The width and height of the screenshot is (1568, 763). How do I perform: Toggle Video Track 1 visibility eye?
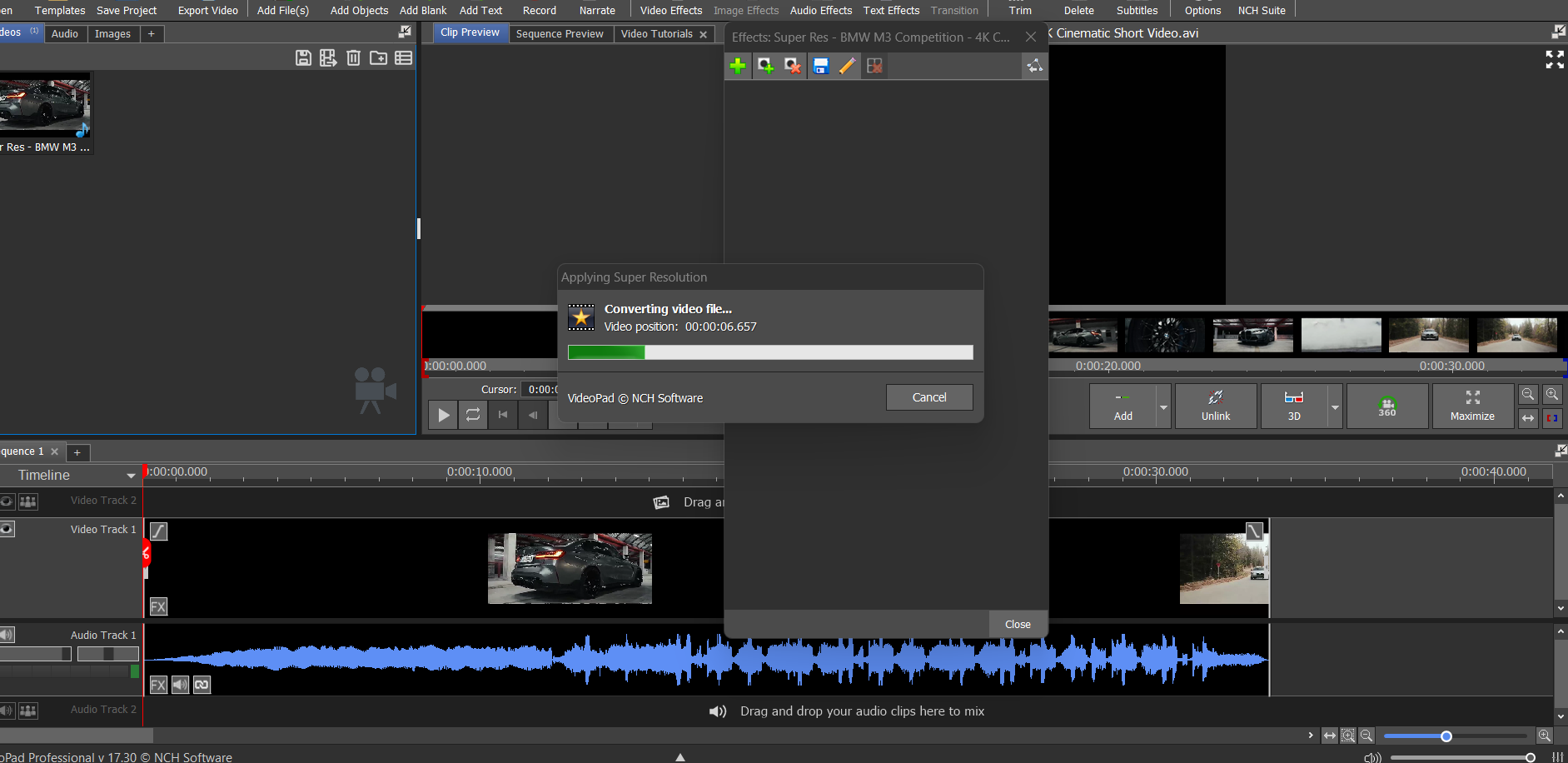[7, 529]
